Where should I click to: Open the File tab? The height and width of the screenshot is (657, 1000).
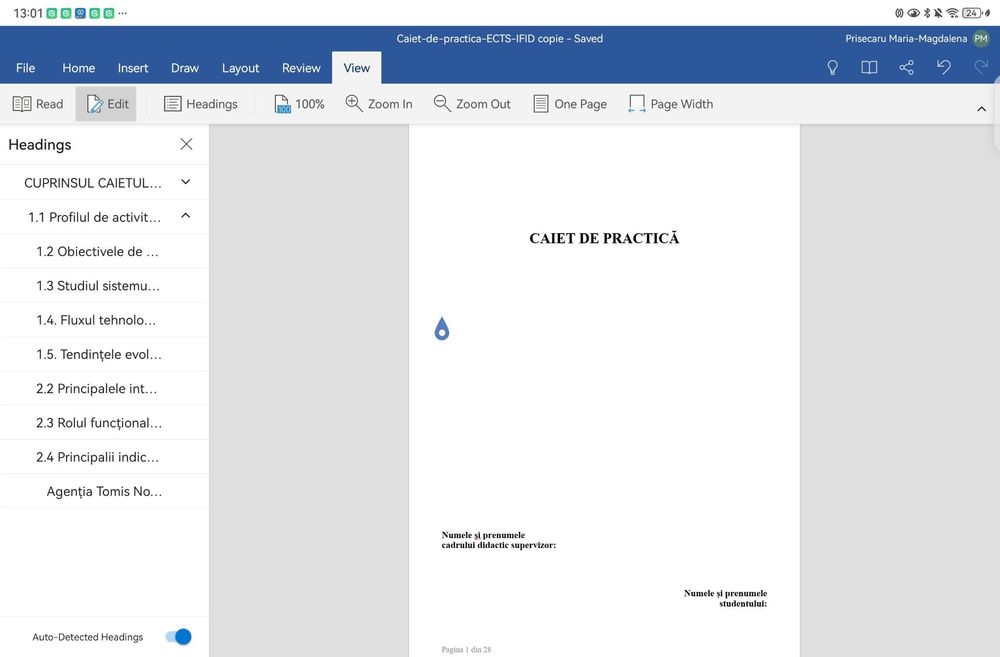pos(26,68)
